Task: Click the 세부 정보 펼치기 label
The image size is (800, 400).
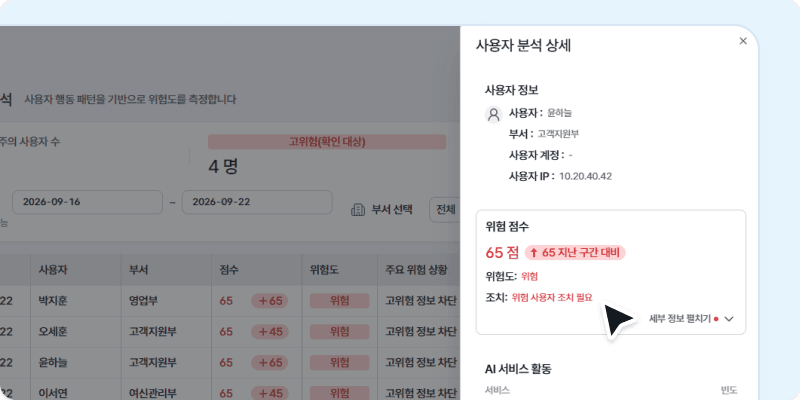Action: pyautogui.click(x=680, y=318)
